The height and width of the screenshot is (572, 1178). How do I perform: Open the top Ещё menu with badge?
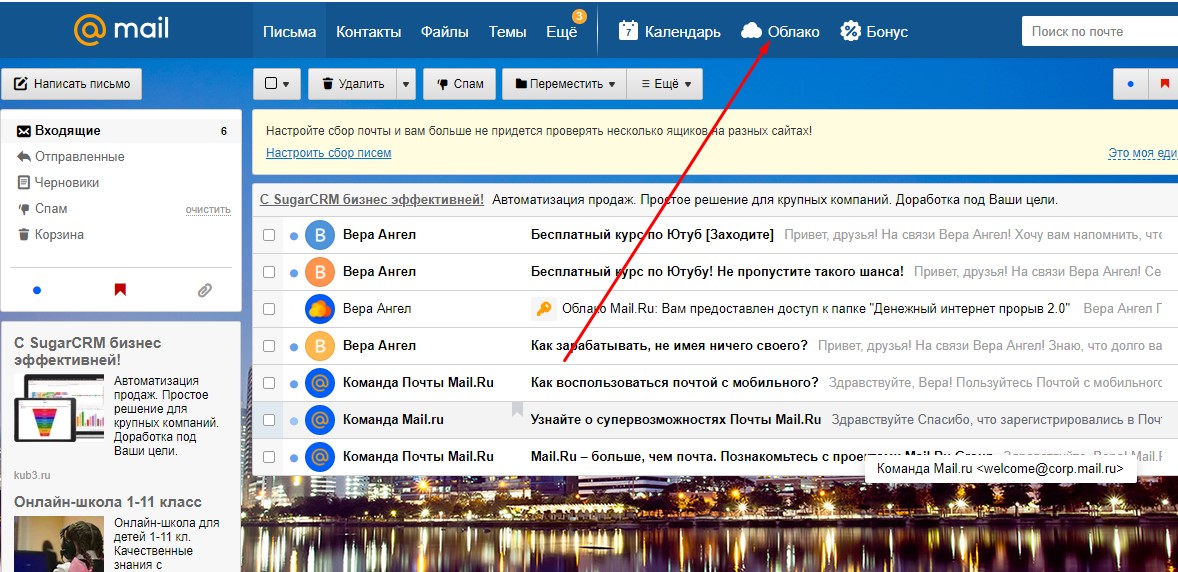point(562,32)
